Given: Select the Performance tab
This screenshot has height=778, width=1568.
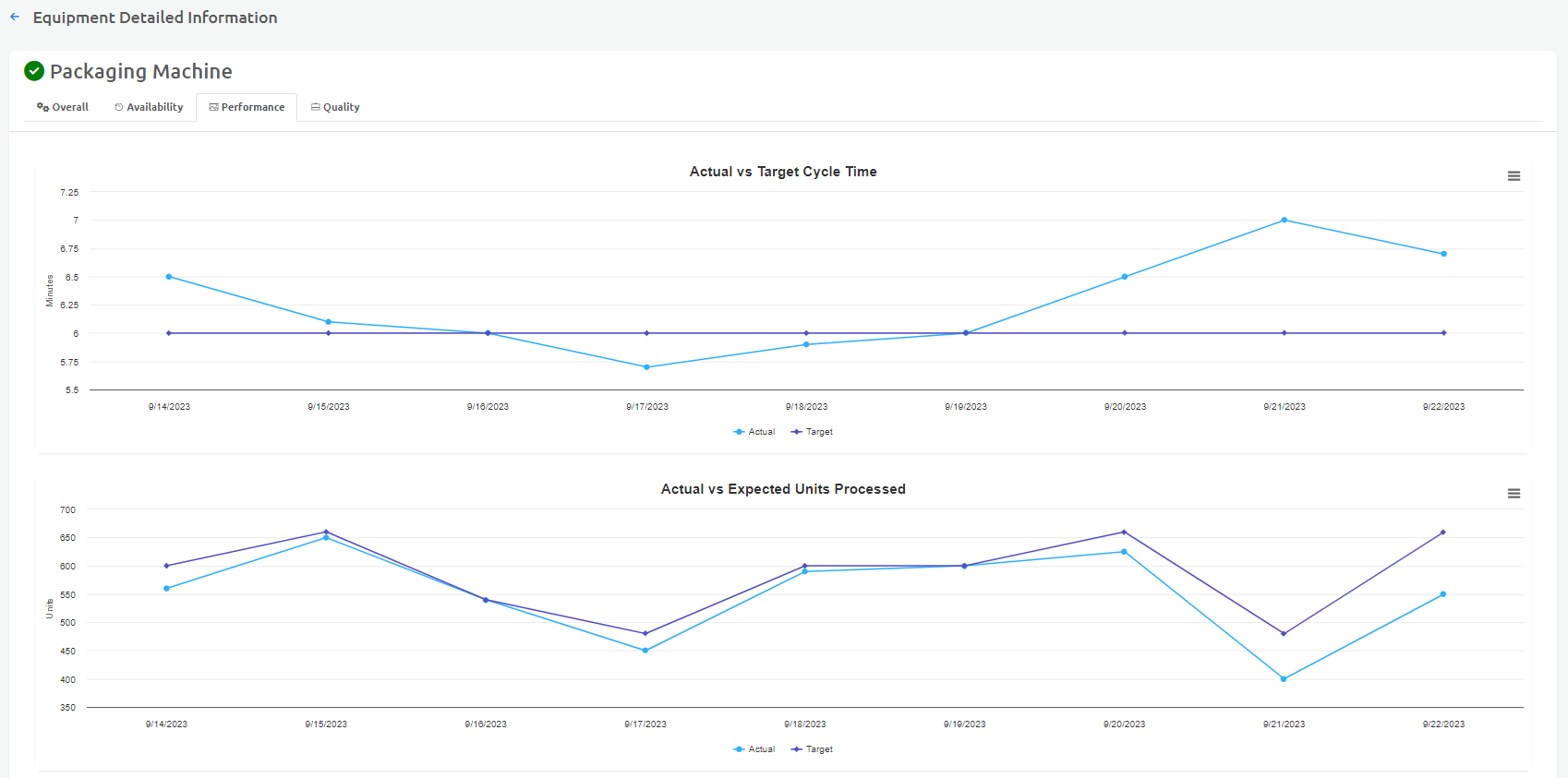Looking at the screenshot, I should pos(247,107).
